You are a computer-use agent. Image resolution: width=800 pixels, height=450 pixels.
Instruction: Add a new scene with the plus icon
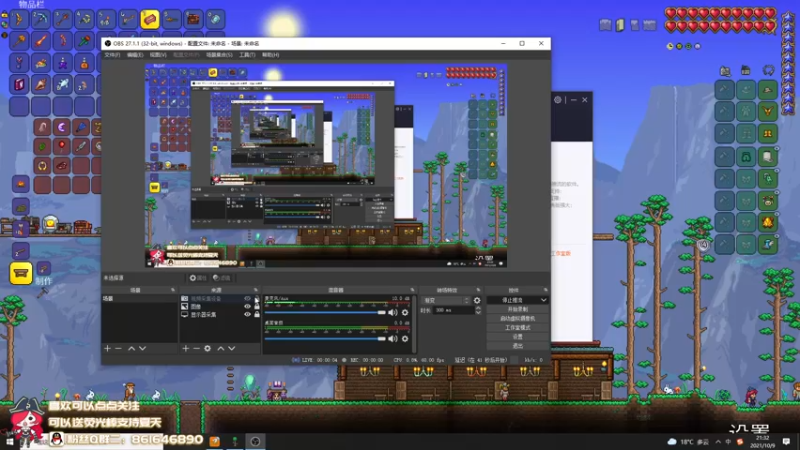click(x=108, y=348)
